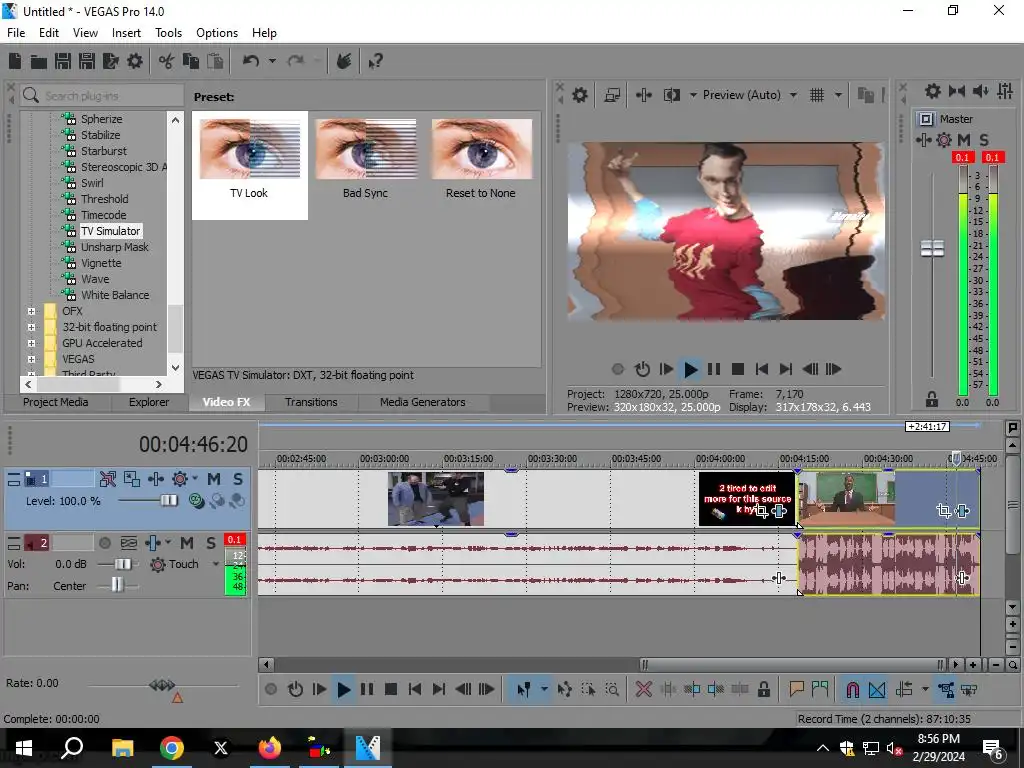The height and width of the screenshot is (768, 1024).
Task: Insert a region with green flags icon
Action: point(820,689)
